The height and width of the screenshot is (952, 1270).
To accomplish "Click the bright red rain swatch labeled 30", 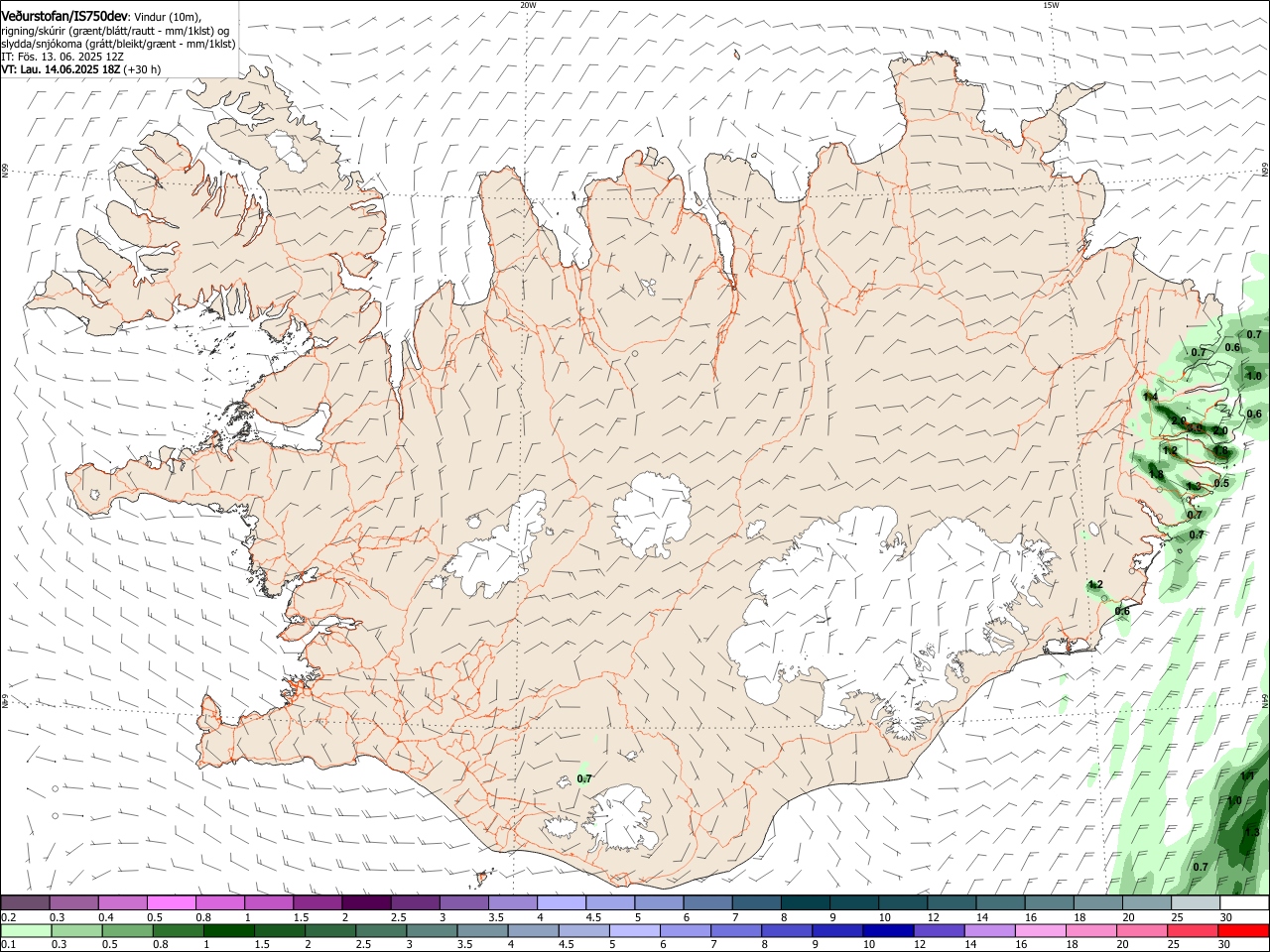I will (x=1244, y=930).
